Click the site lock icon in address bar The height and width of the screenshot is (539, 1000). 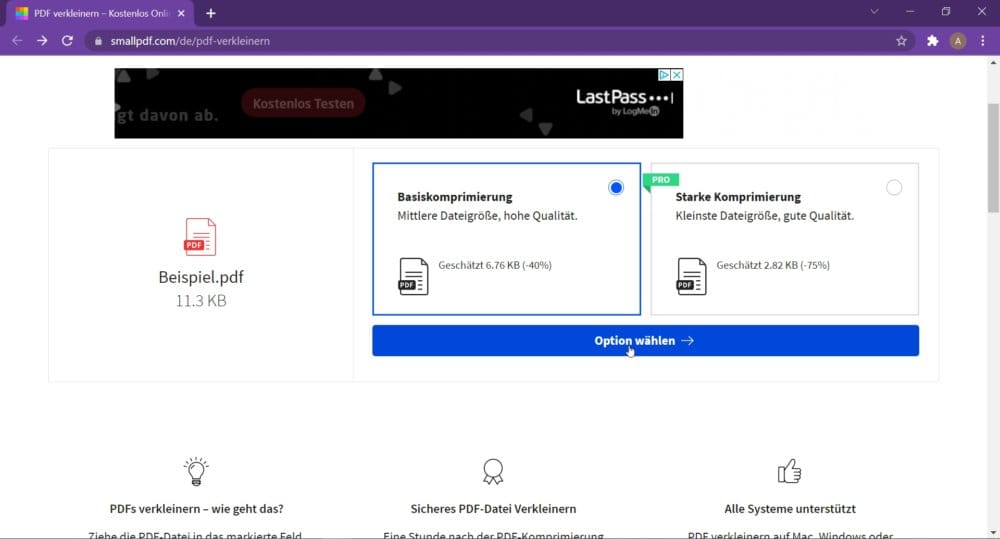(x=98, y=41)
